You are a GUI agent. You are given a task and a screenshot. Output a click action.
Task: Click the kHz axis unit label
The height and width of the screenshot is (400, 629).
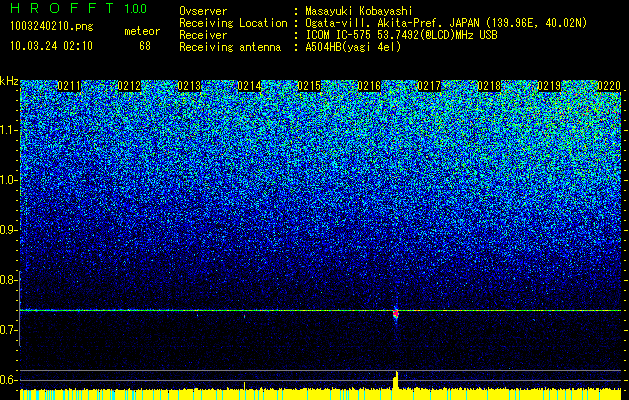[x=9, y=81]
